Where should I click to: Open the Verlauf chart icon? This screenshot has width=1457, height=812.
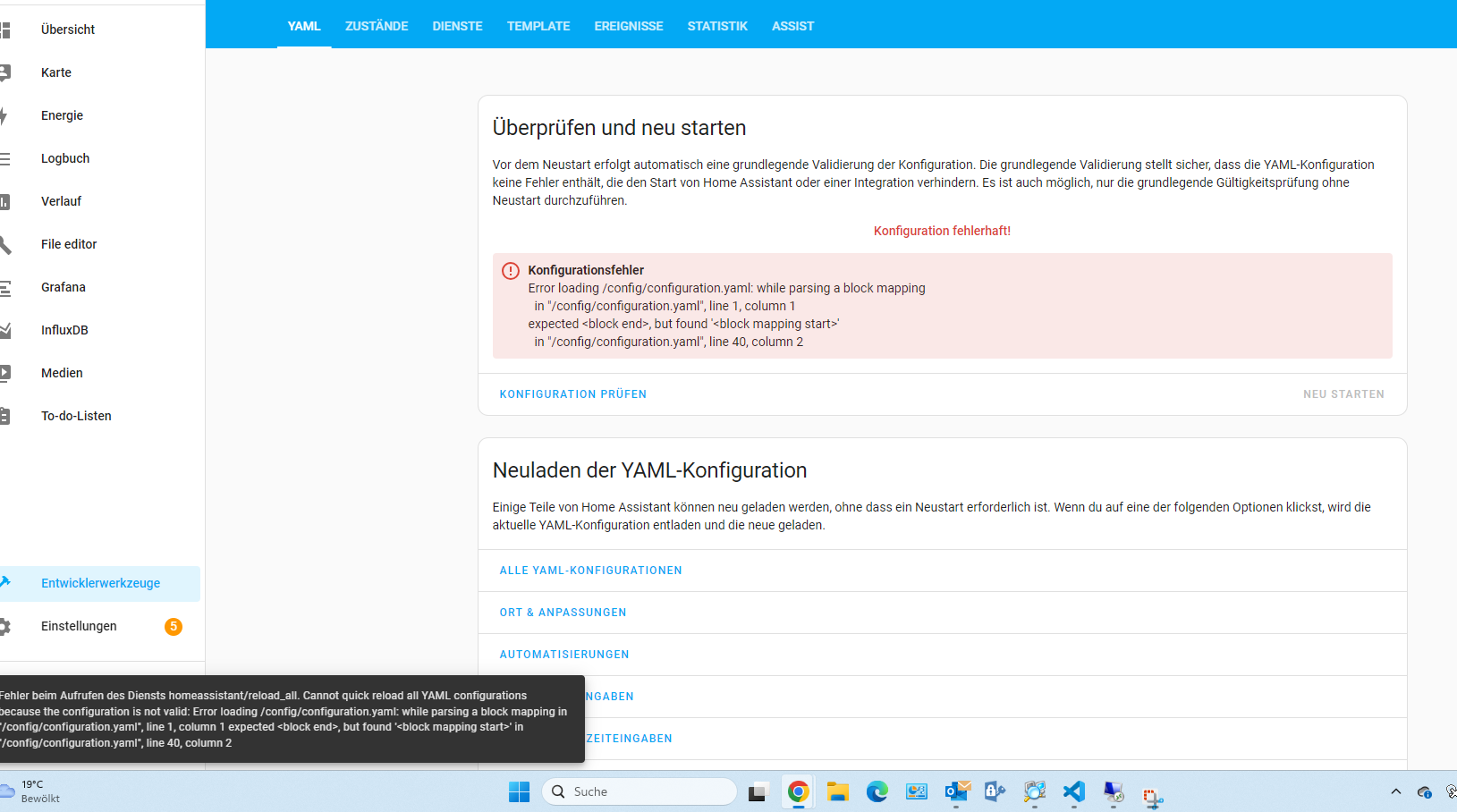(x=4, y=201)
